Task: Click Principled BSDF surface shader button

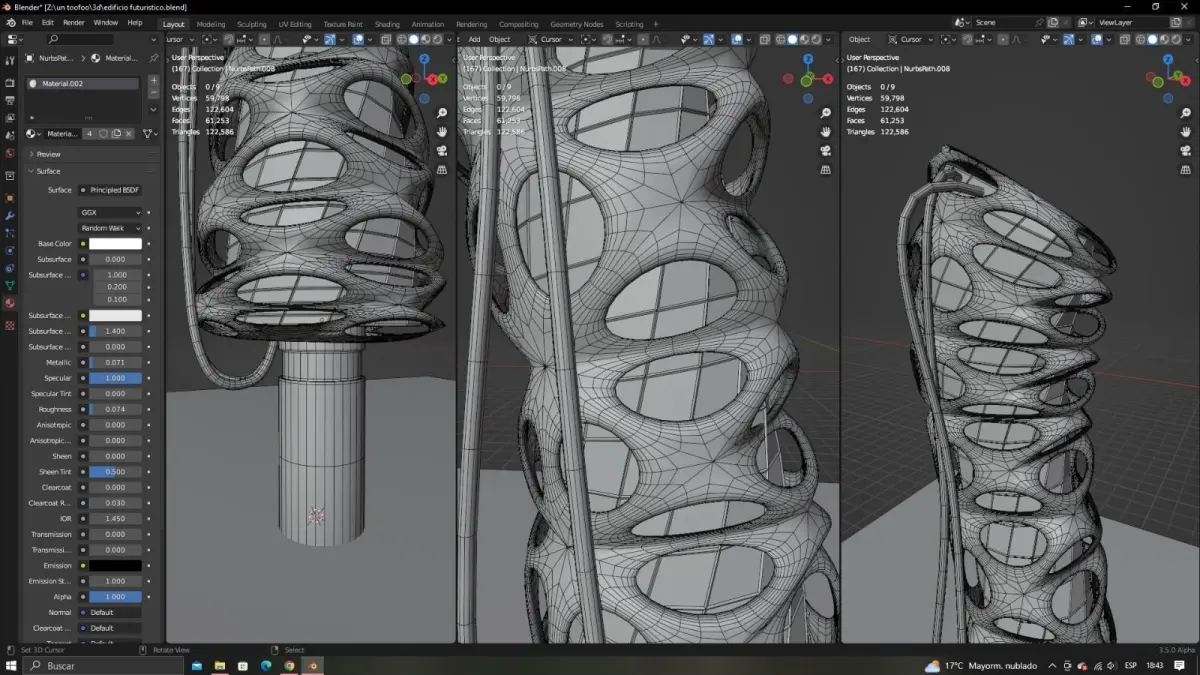Action: pos(111,189)
